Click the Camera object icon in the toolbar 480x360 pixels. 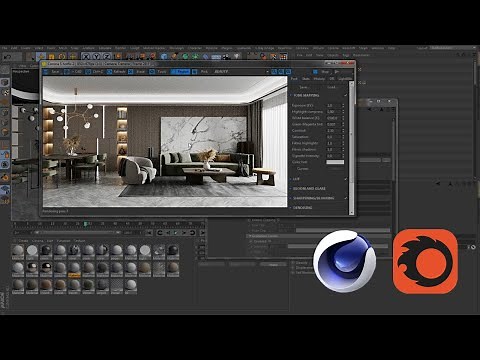tap(227, 56)
